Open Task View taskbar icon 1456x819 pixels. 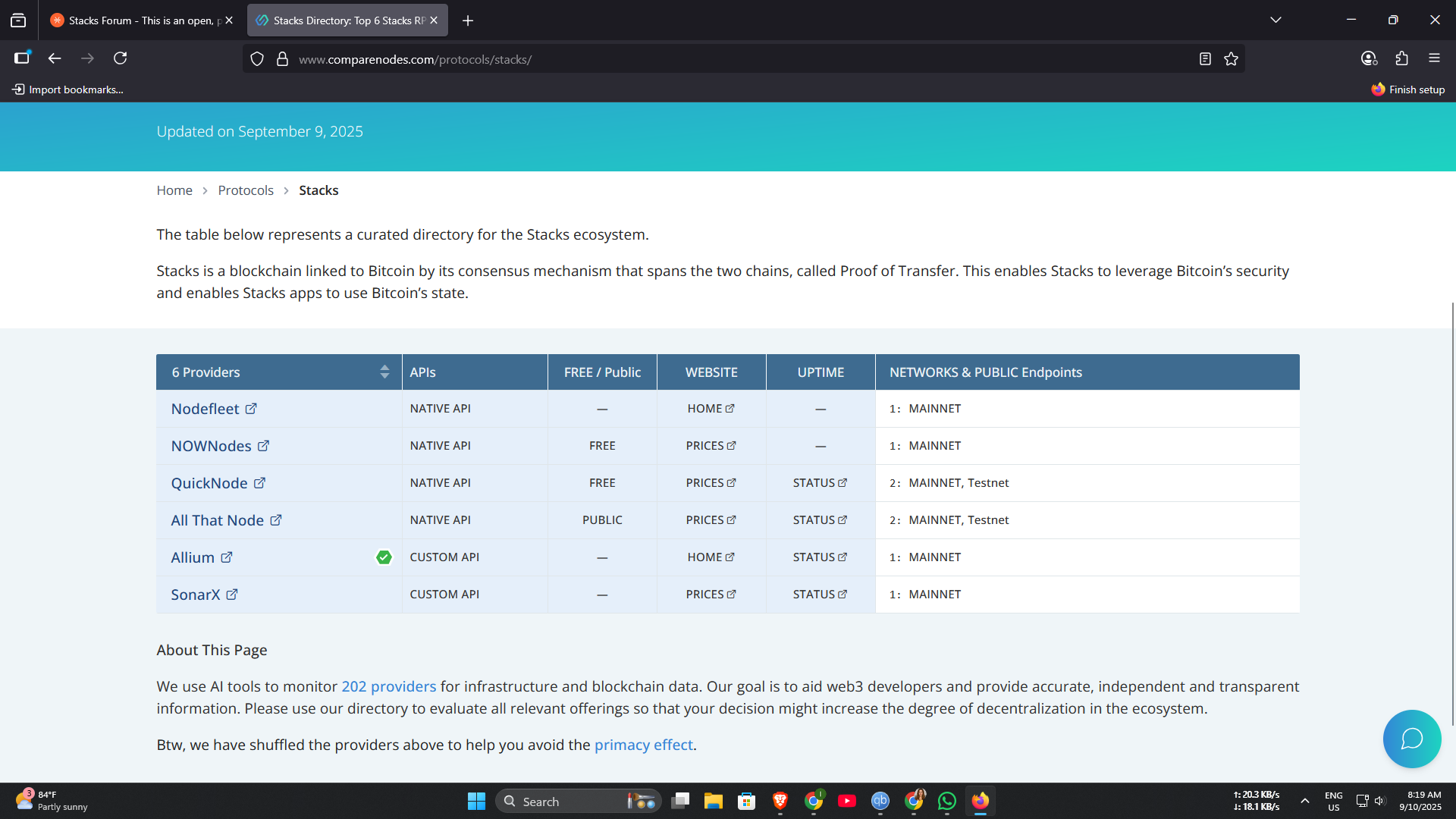pyautogui.click(x=680, y=801)
